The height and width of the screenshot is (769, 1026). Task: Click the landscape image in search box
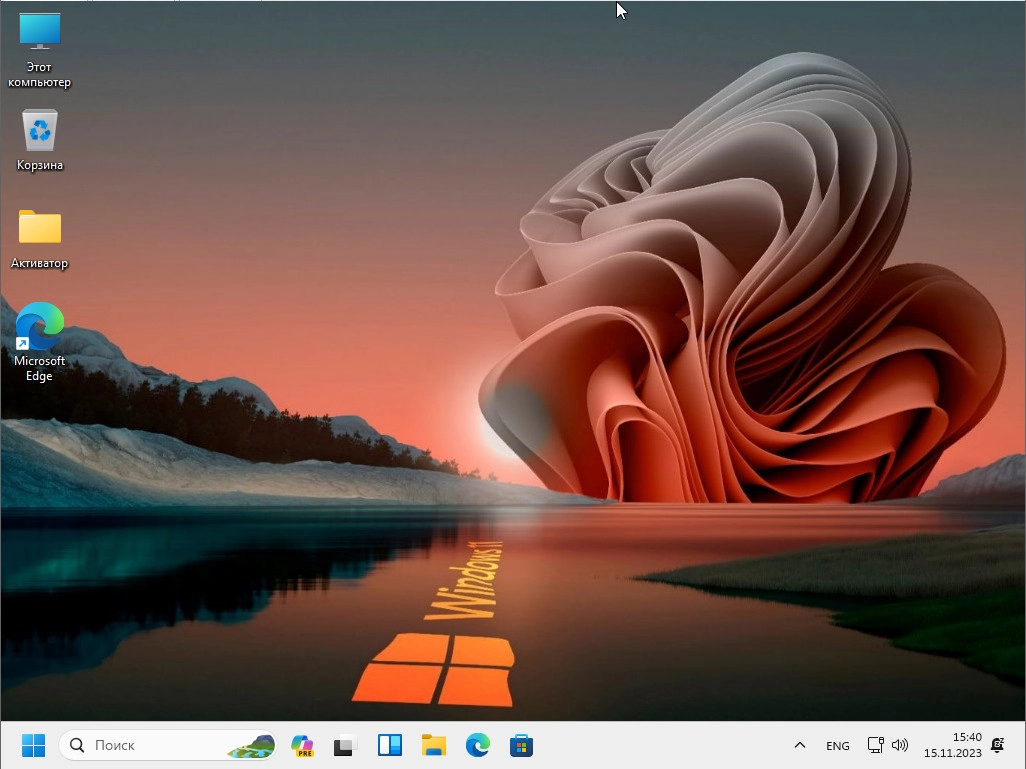click(251, 745)
